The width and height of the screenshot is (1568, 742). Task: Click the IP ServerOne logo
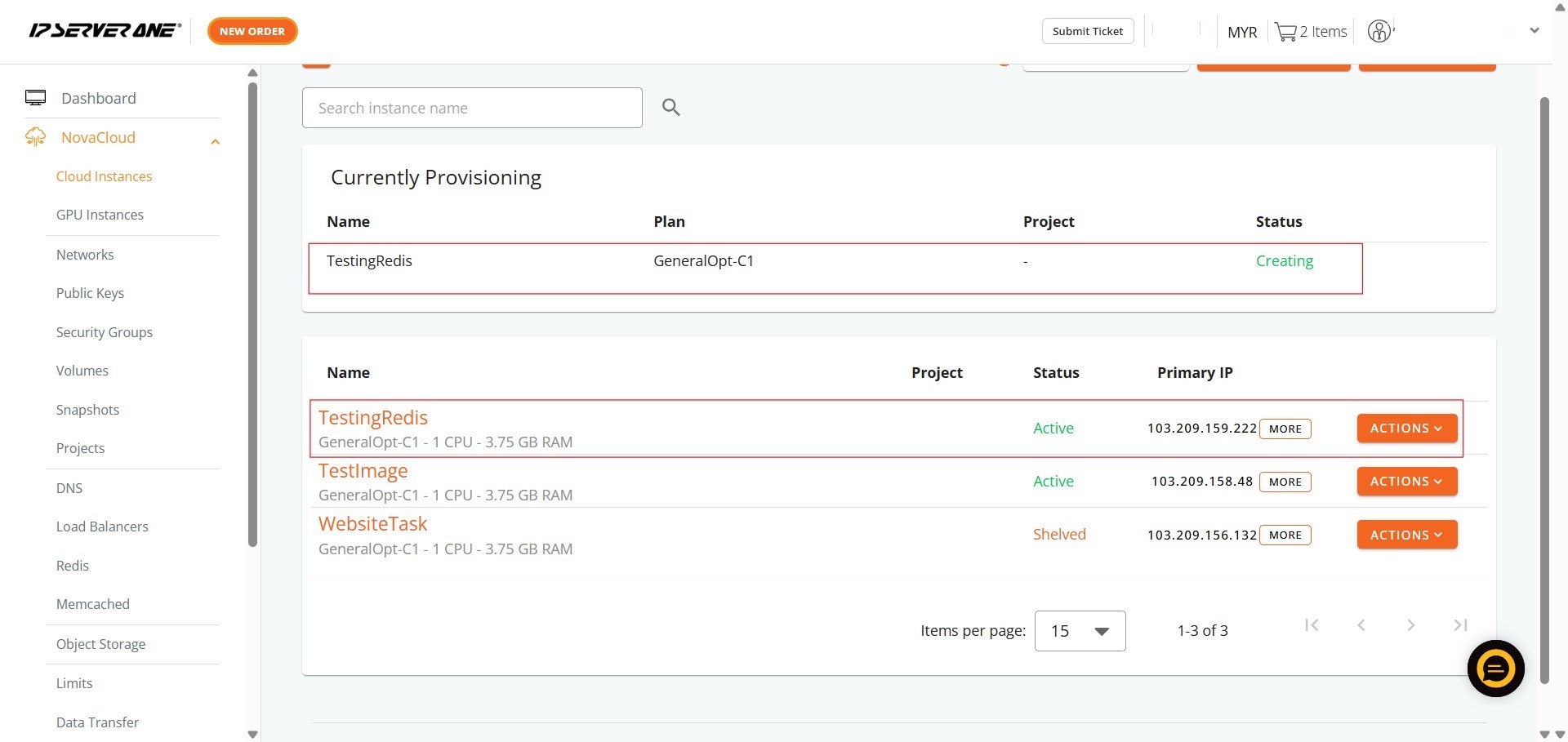point(105,31)
